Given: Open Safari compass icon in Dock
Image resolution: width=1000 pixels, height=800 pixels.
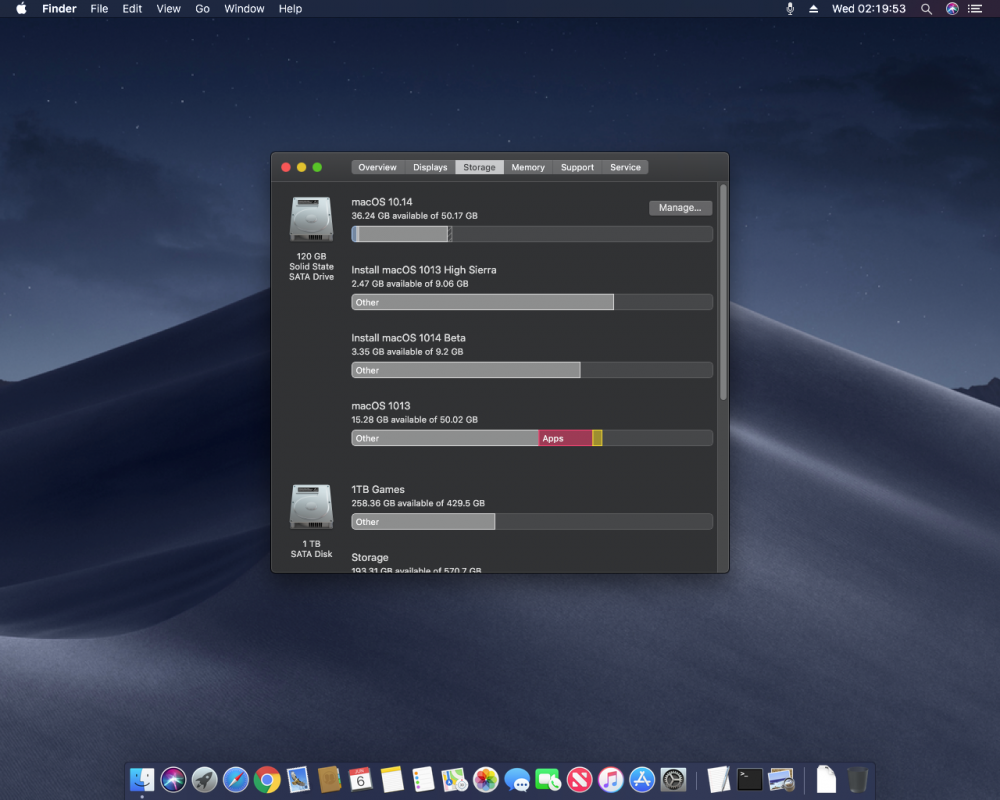Looking at the screenshot, I should (x=235, y=779).
